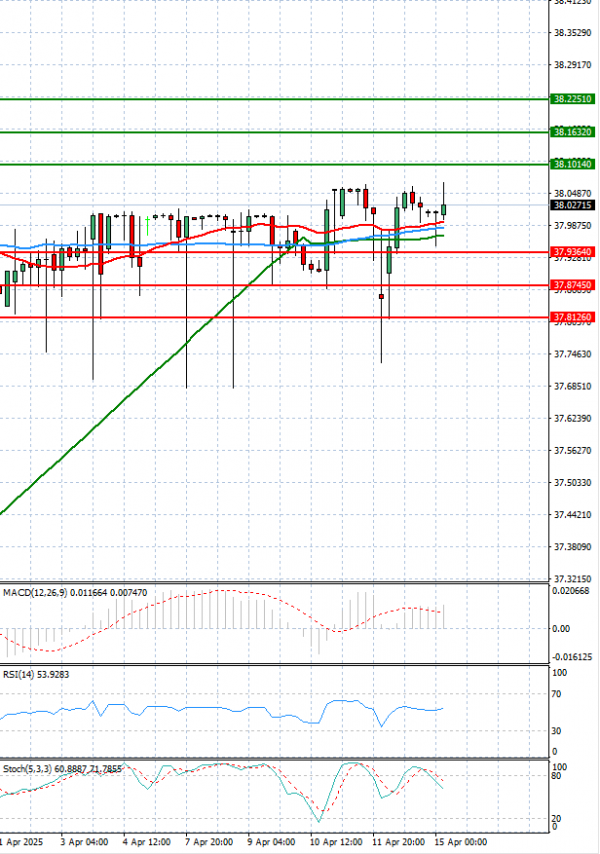Click the 38.16320 green price label
Screen dimensions: 600x854
pos(572,132)
